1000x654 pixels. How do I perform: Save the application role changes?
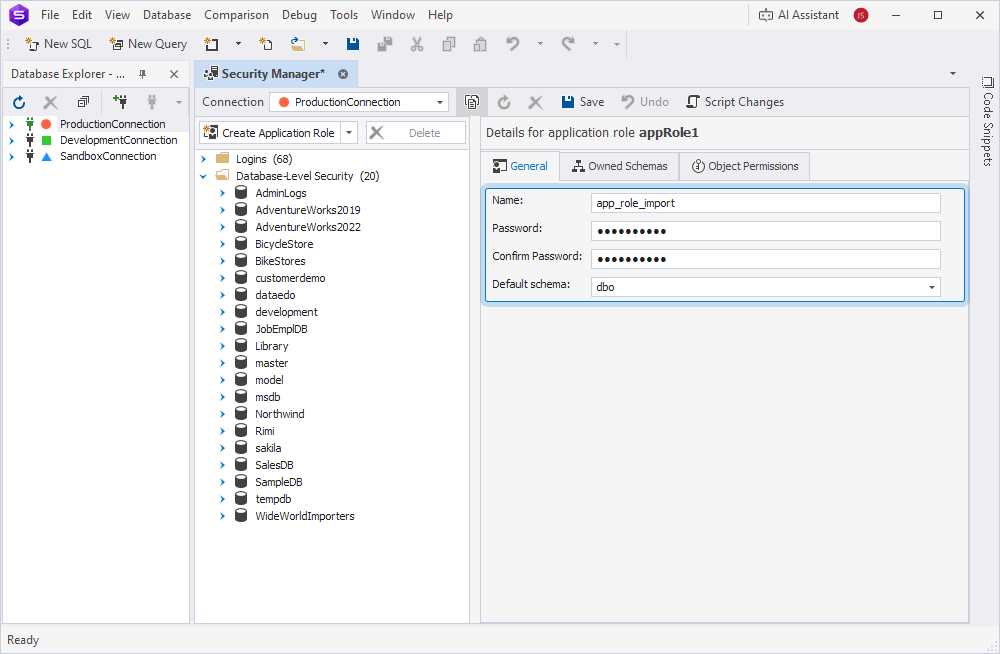(x=581, y=101)
